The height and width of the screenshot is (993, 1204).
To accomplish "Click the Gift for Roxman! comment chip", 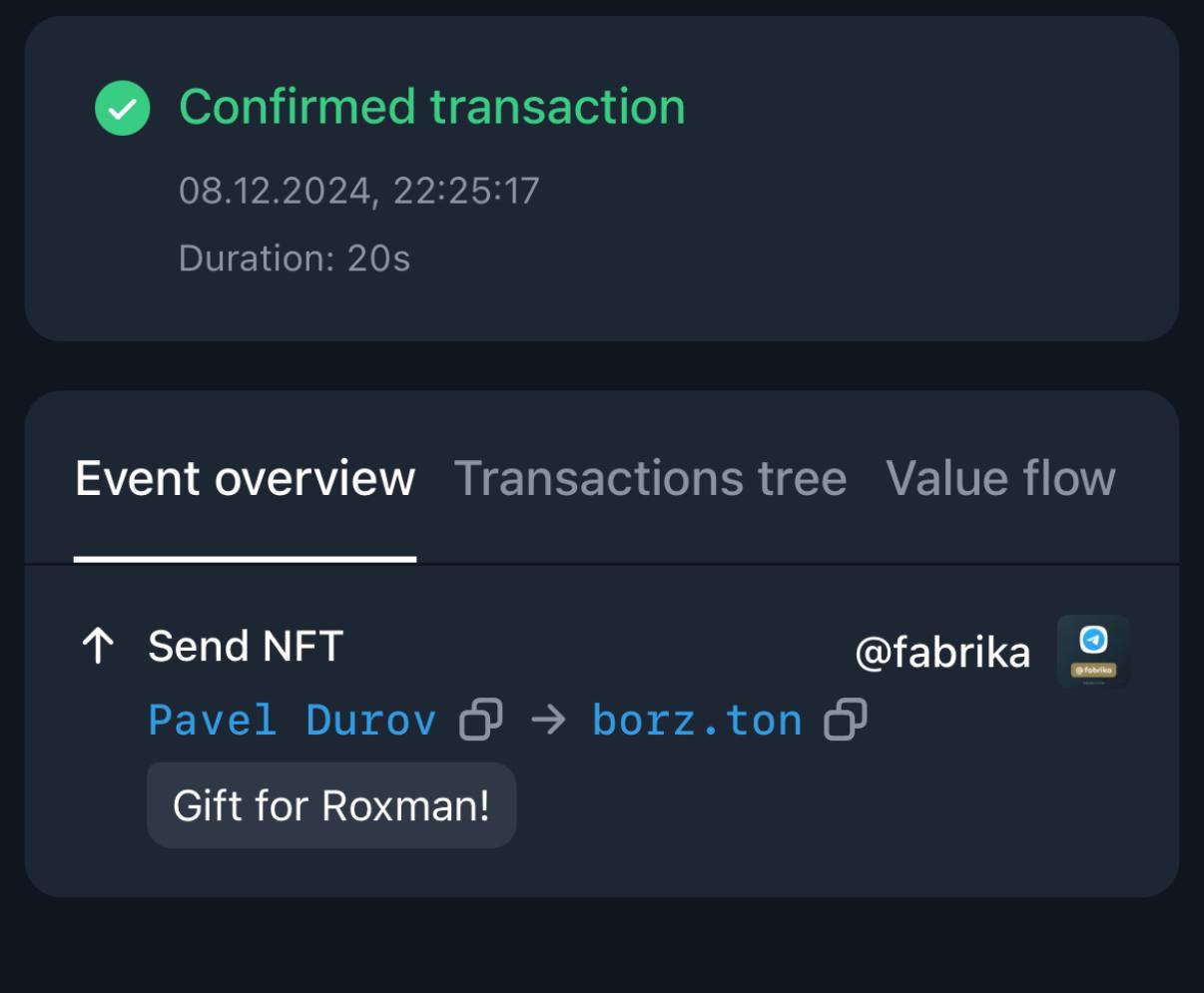I will [331, 805].
